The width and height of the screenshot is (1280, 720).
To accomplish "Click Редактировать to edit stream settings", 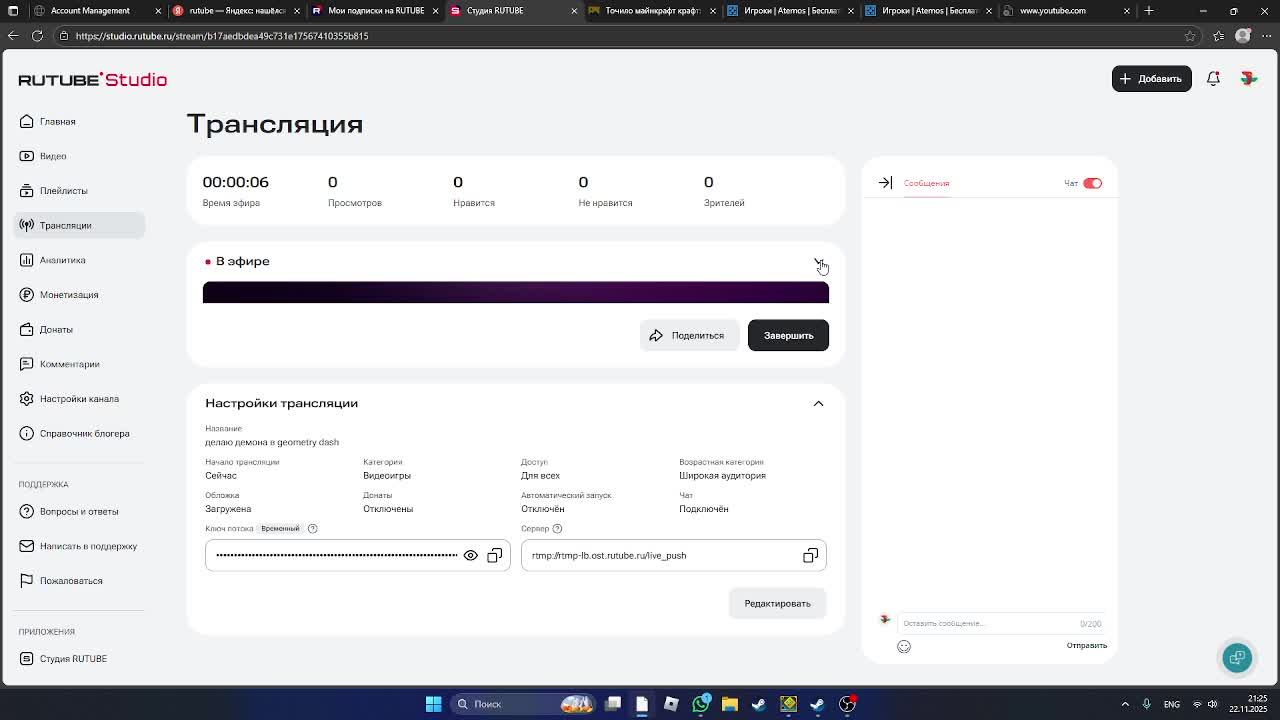I will tap(777, 603).
